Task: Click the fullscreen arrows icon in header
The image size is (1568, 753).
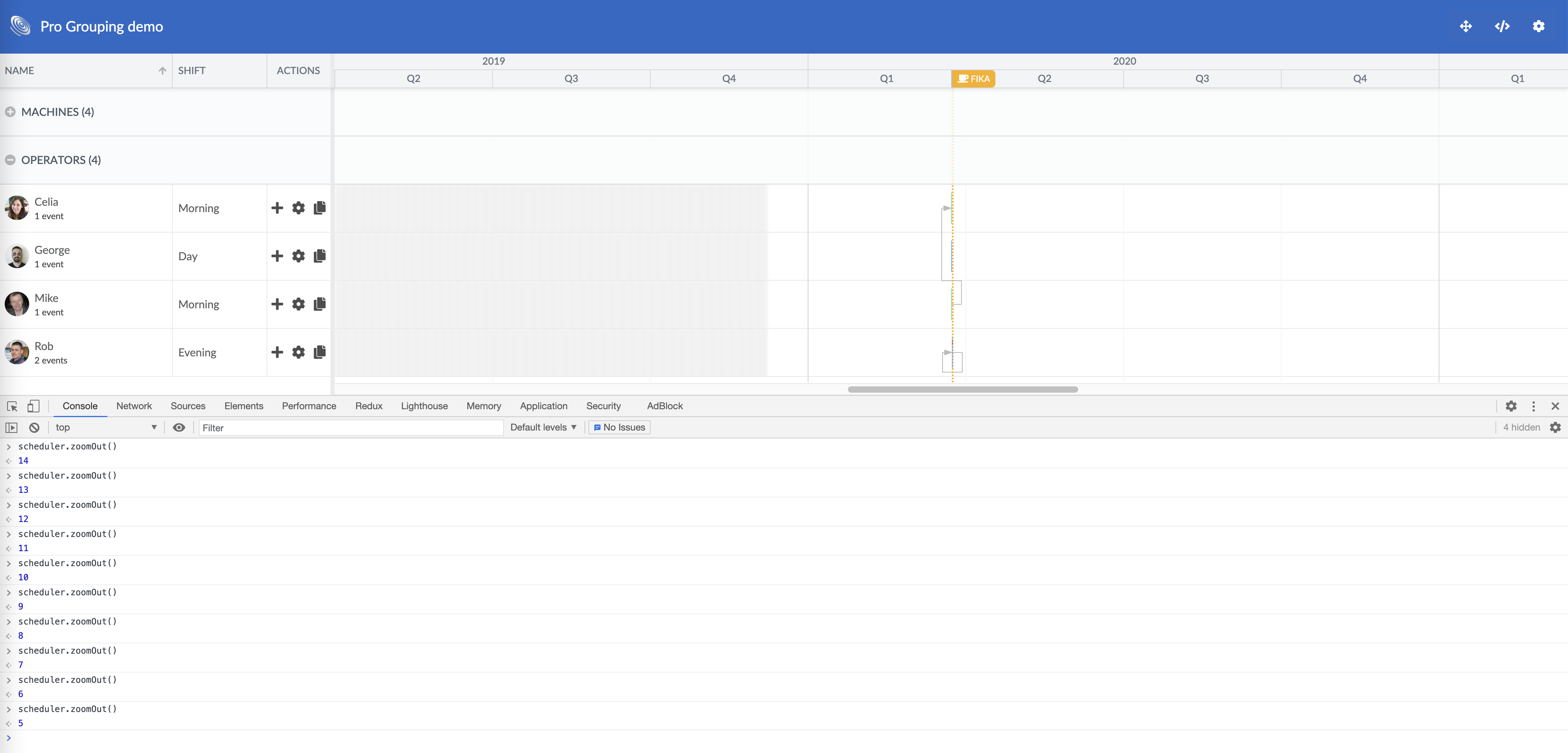Action: pyautogui.click(x=1466, y=26)
